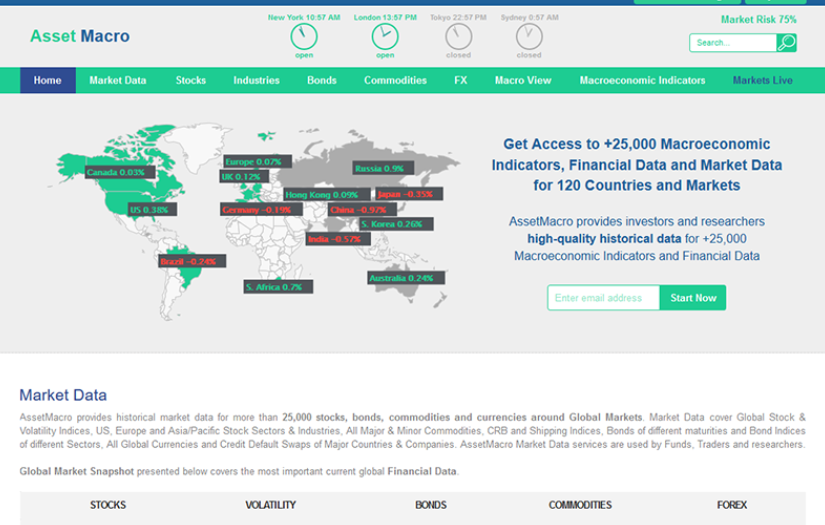Click the UK 0.12% map label
Screen dimensions: 825x525
tap(244, 177)
